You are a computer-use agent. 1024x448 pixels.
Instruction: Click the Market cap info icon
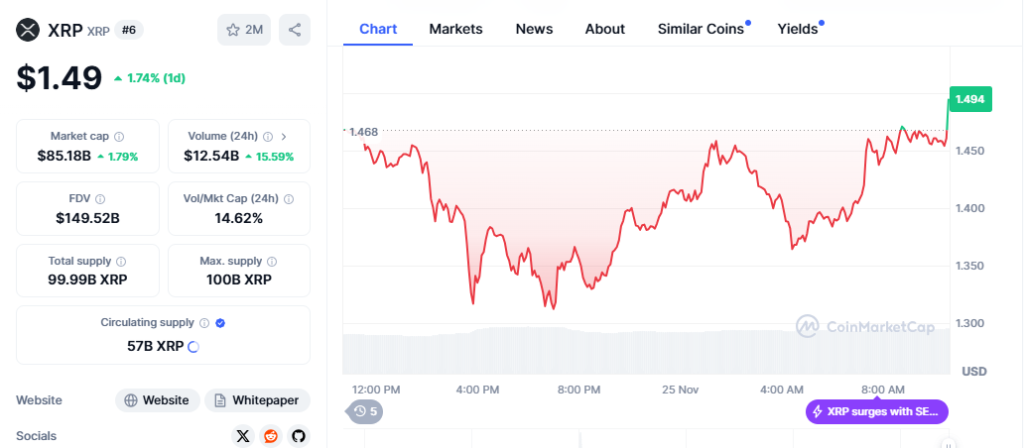(119, 137)
